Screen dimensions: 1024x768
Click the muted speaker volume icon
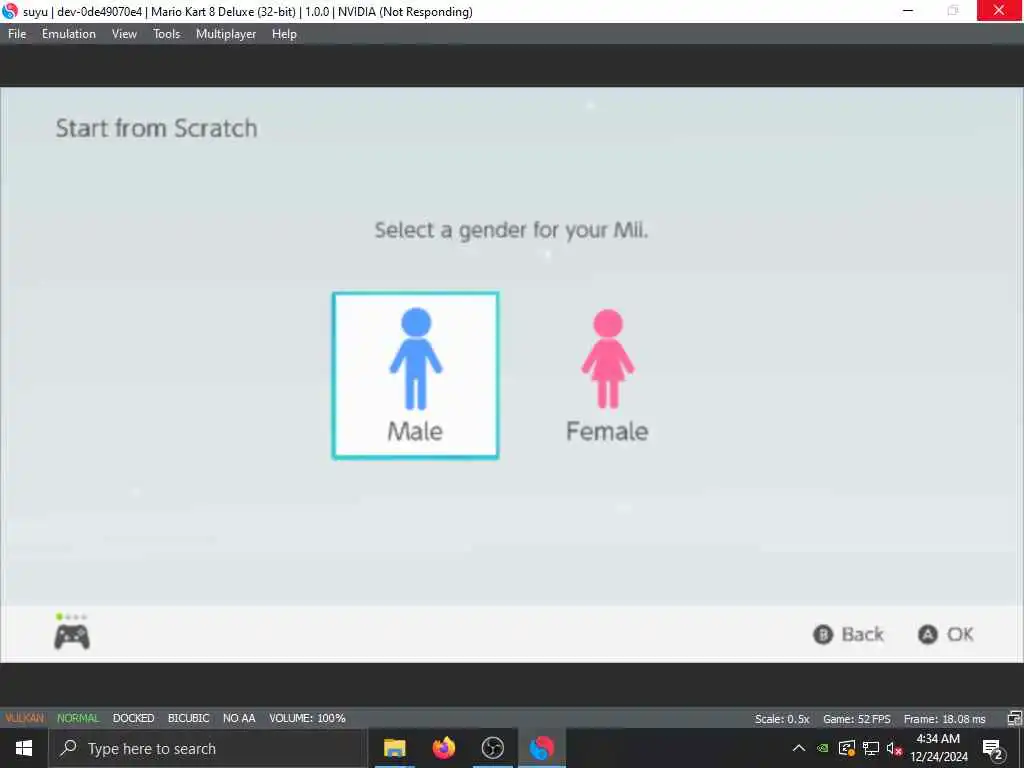[894, 748]
